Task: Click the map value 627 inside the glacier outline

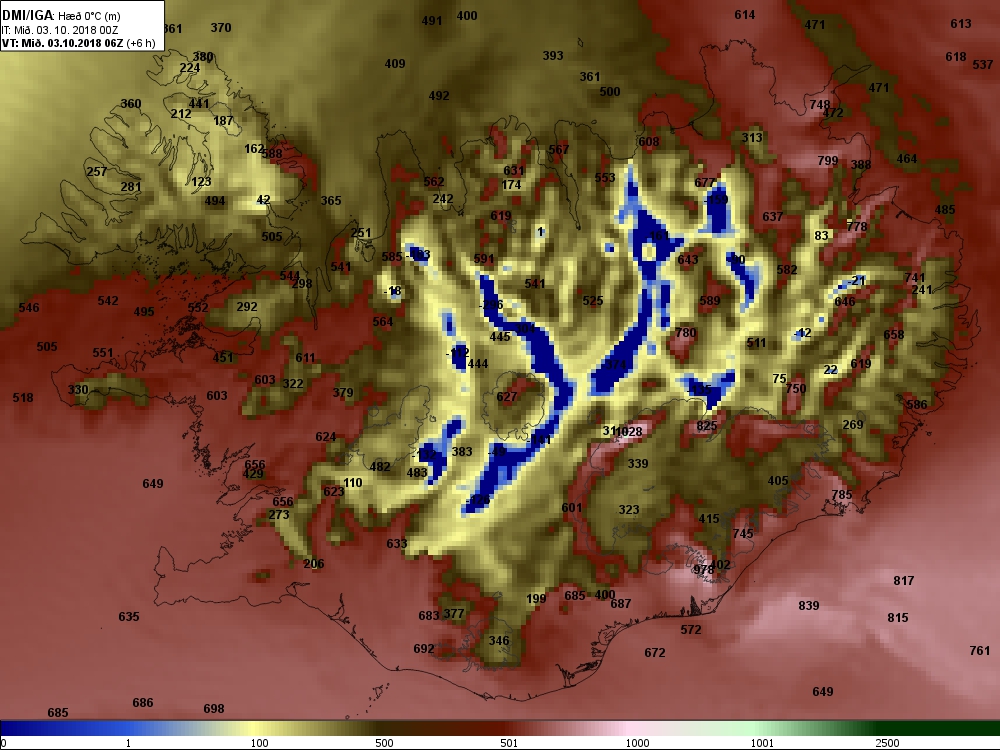Action: [x=507, y=397]
